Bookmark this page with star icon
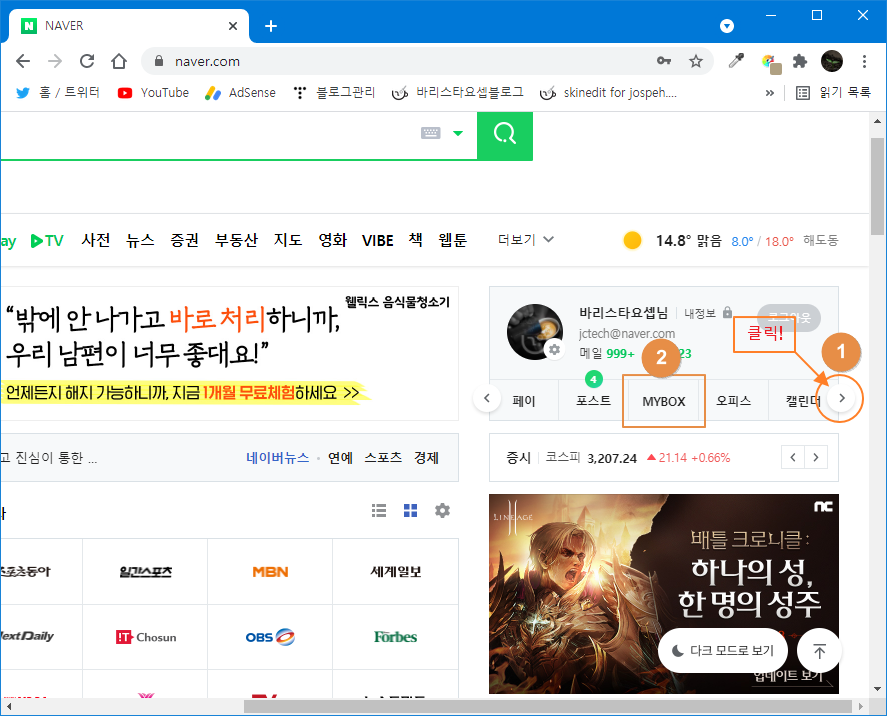 pyautogui.click(x=695, y=61)
